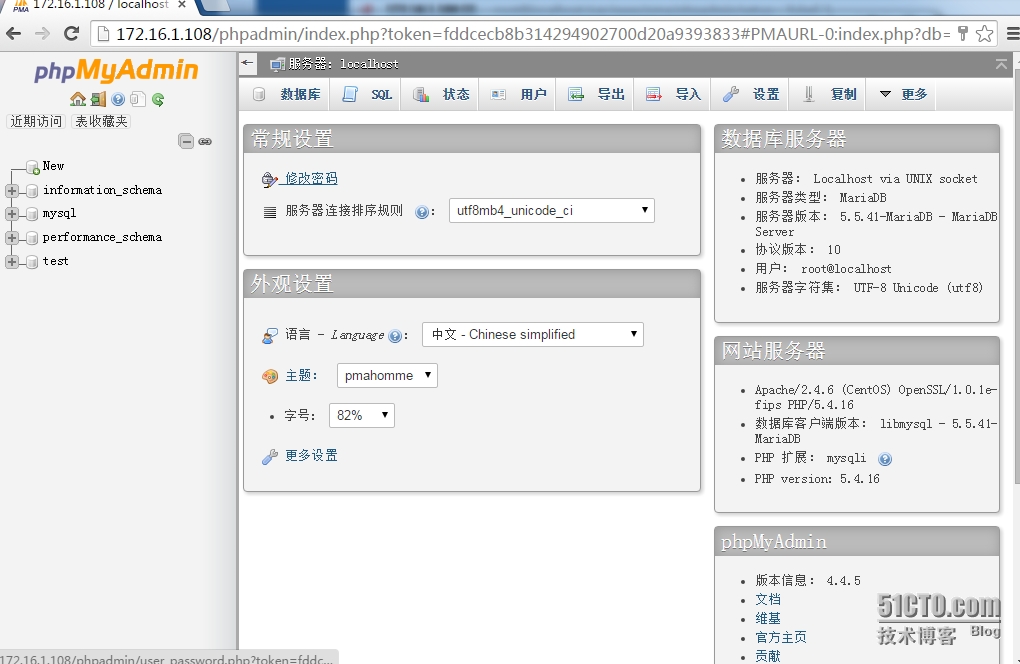
Task: Open the 导出 (Export) tab
Action: pyautogui.click(x=595, y=94)
